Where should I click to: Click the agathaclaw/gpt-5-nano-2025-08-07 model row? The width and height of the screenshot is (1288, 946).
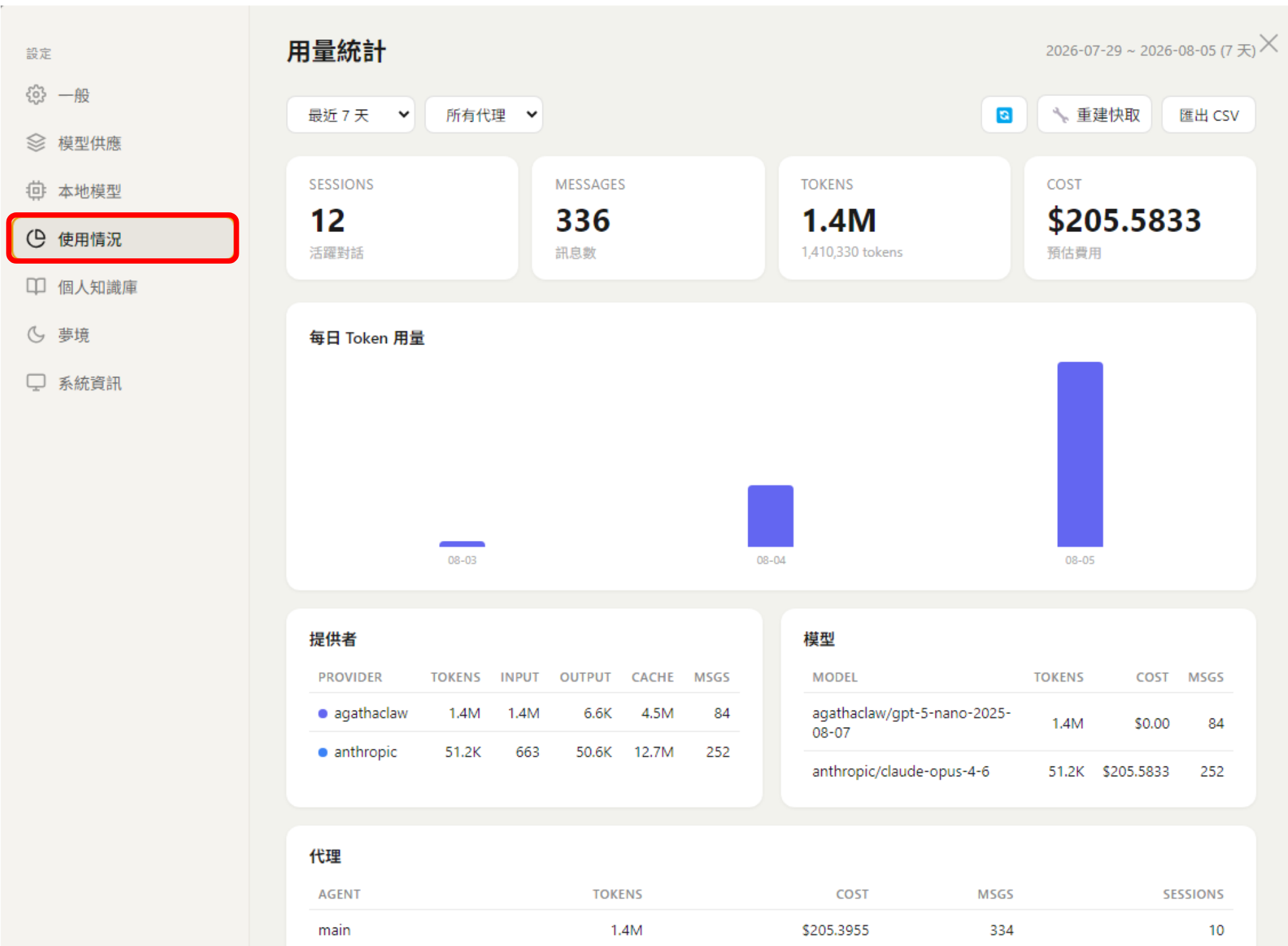1018,722
